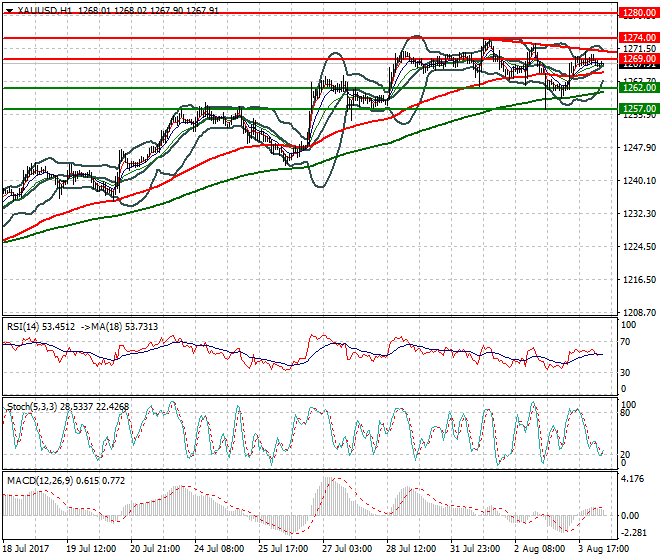Click the green 1257.00 support label
The width and height of the screenshot is (660, 560).
point(639,109)
